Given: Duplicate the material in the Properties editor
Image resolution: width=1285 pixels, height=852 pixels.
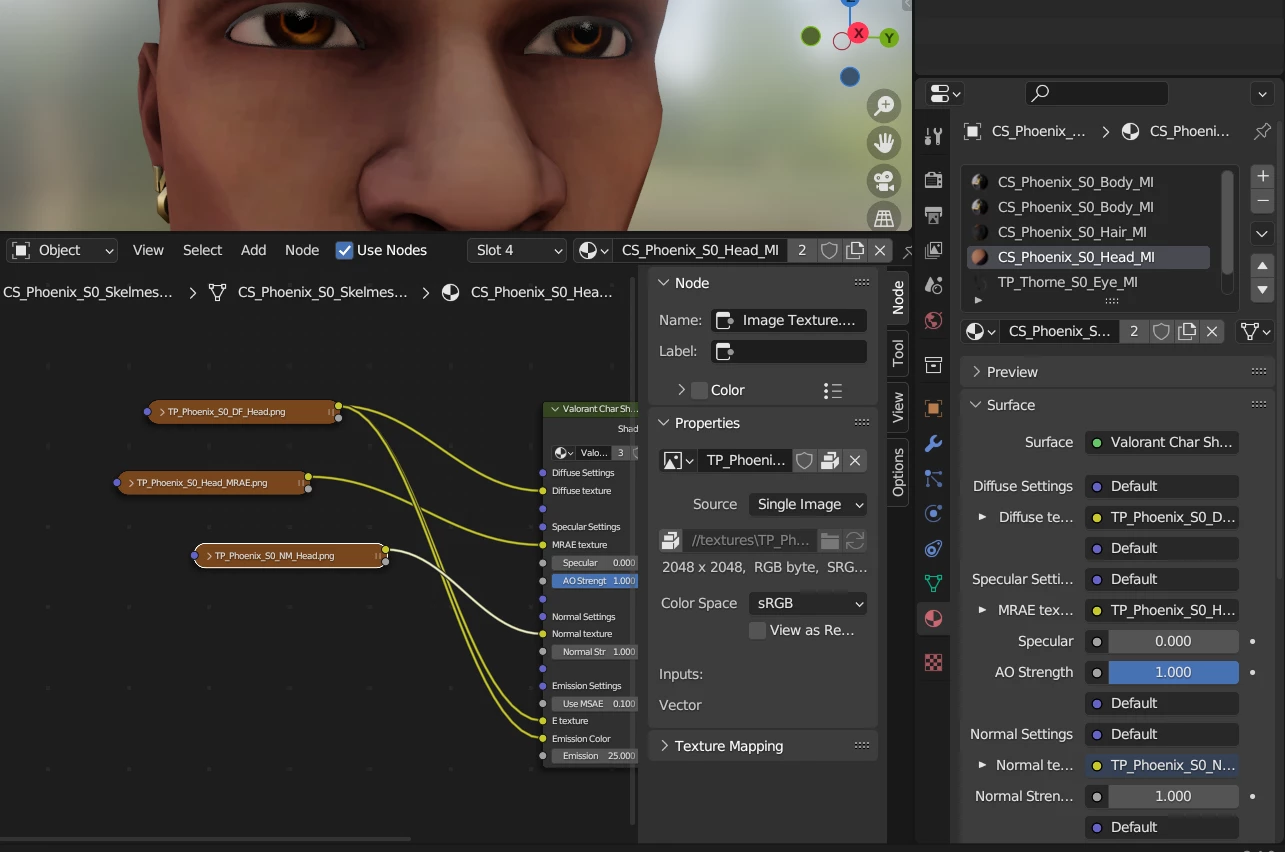Looking at the screenshot, I should click(x=1187, y=331).
